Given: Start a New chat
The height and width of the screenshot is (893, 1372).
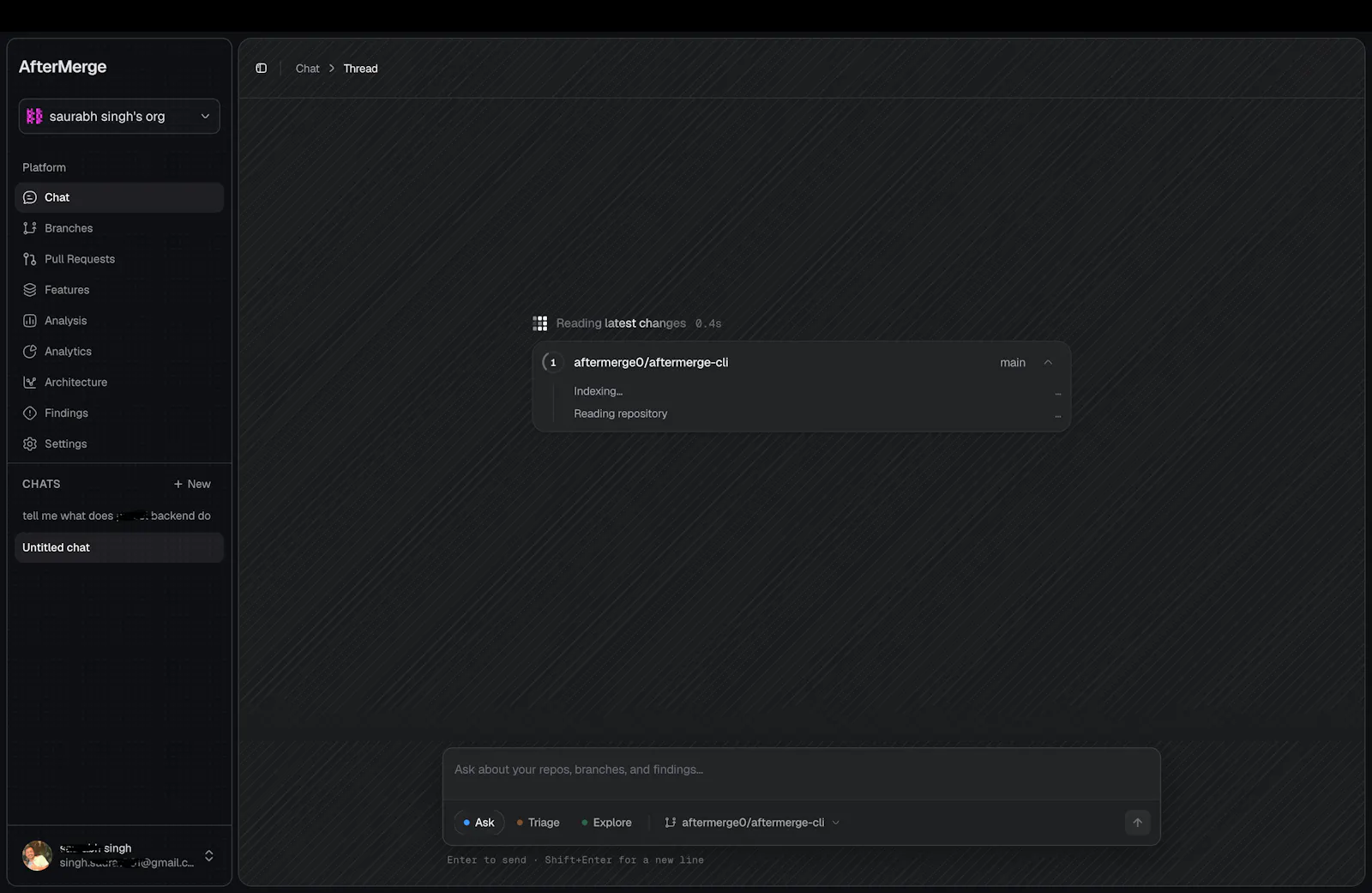Looking at the screenshot, I should 192,484.
